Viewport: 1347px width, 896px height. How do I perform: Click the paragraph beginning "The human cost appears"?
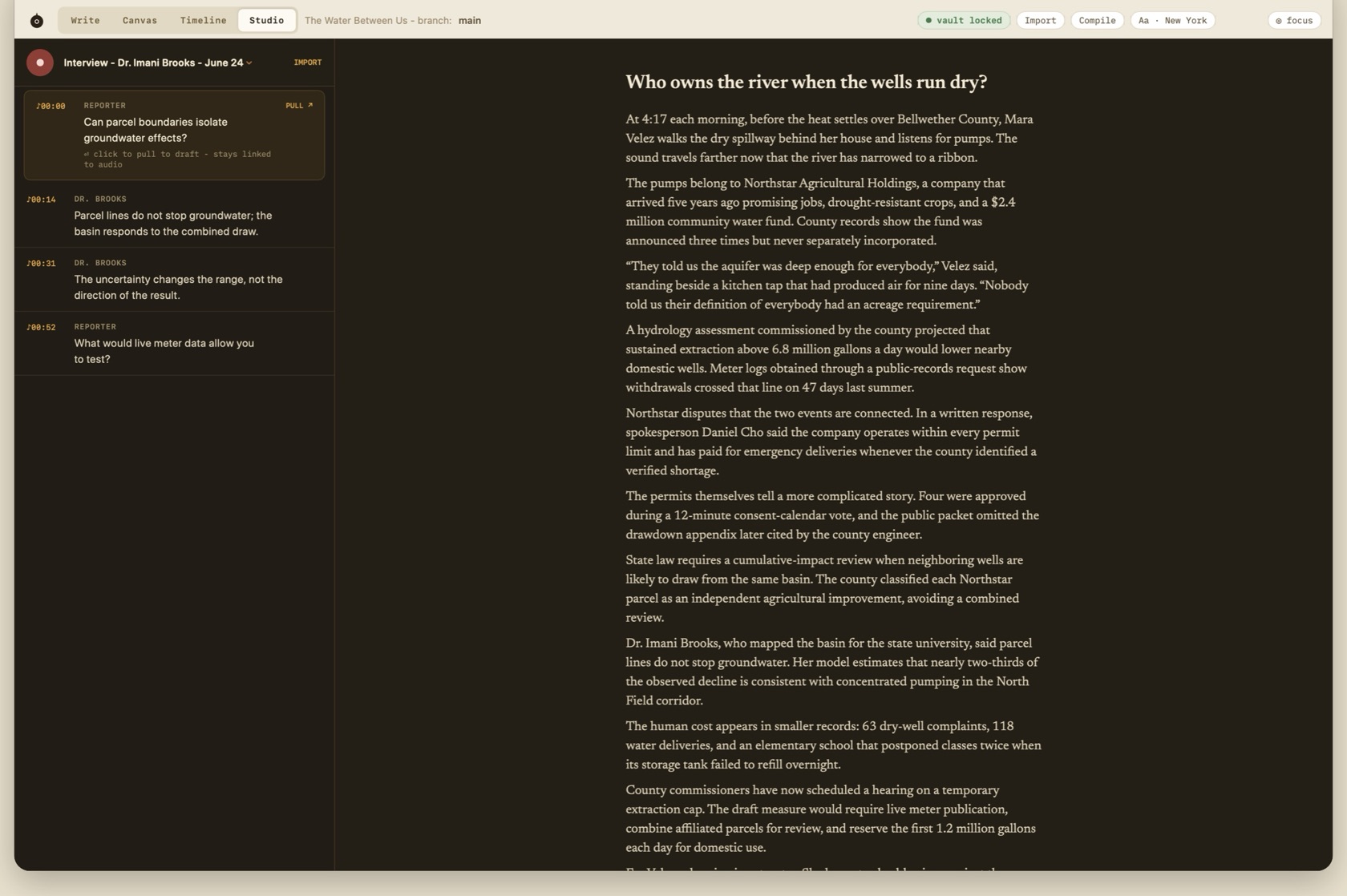833,745
